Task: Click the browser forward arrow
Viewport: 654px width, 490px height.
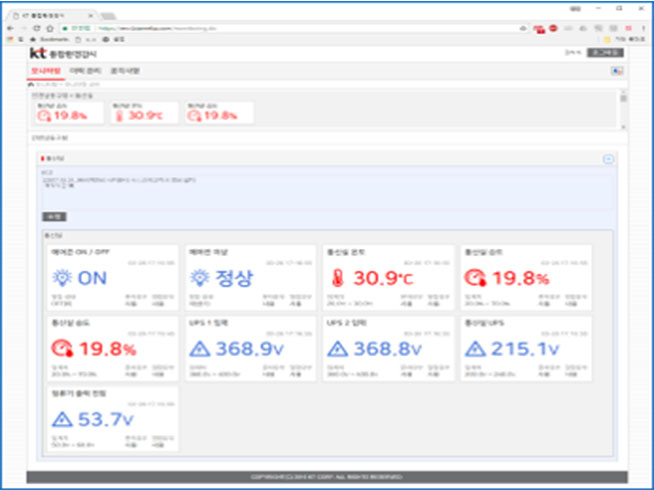Action: click(x=24, y=28)
